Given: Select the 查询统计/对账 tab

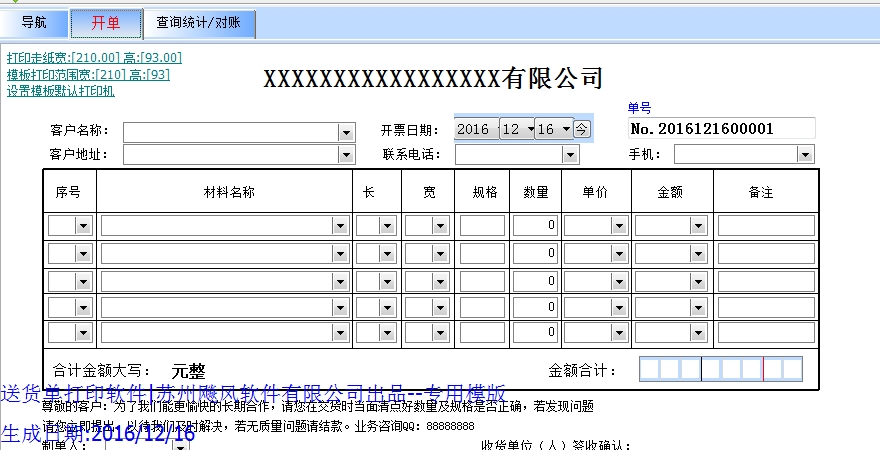Looking at the screenshot, I should pos(199,23).
